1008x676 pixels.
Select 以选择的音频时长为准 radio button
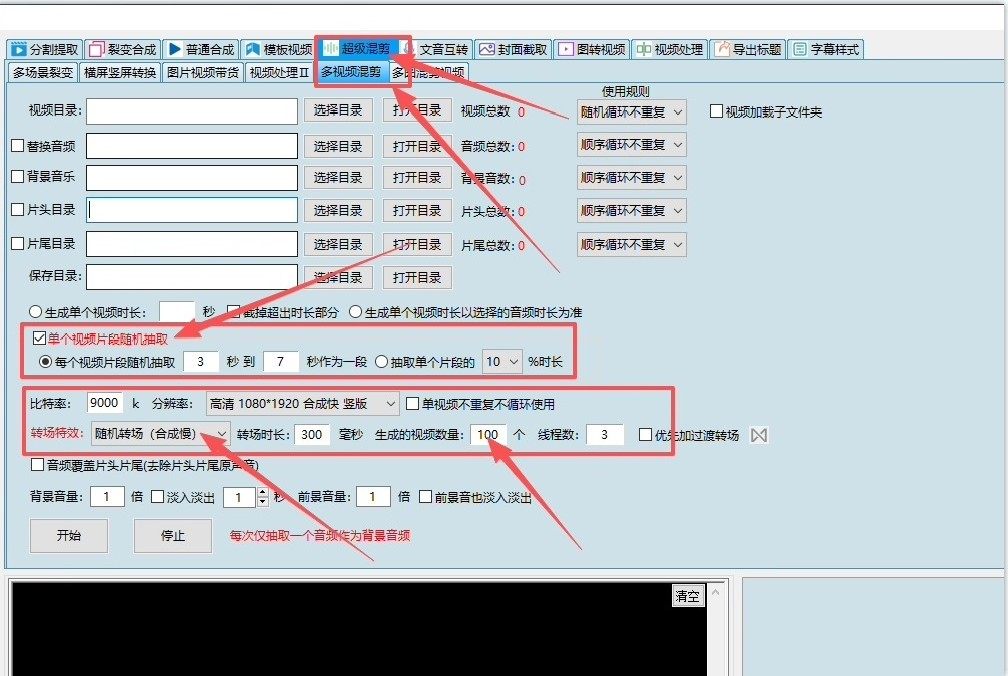point(356,312)
